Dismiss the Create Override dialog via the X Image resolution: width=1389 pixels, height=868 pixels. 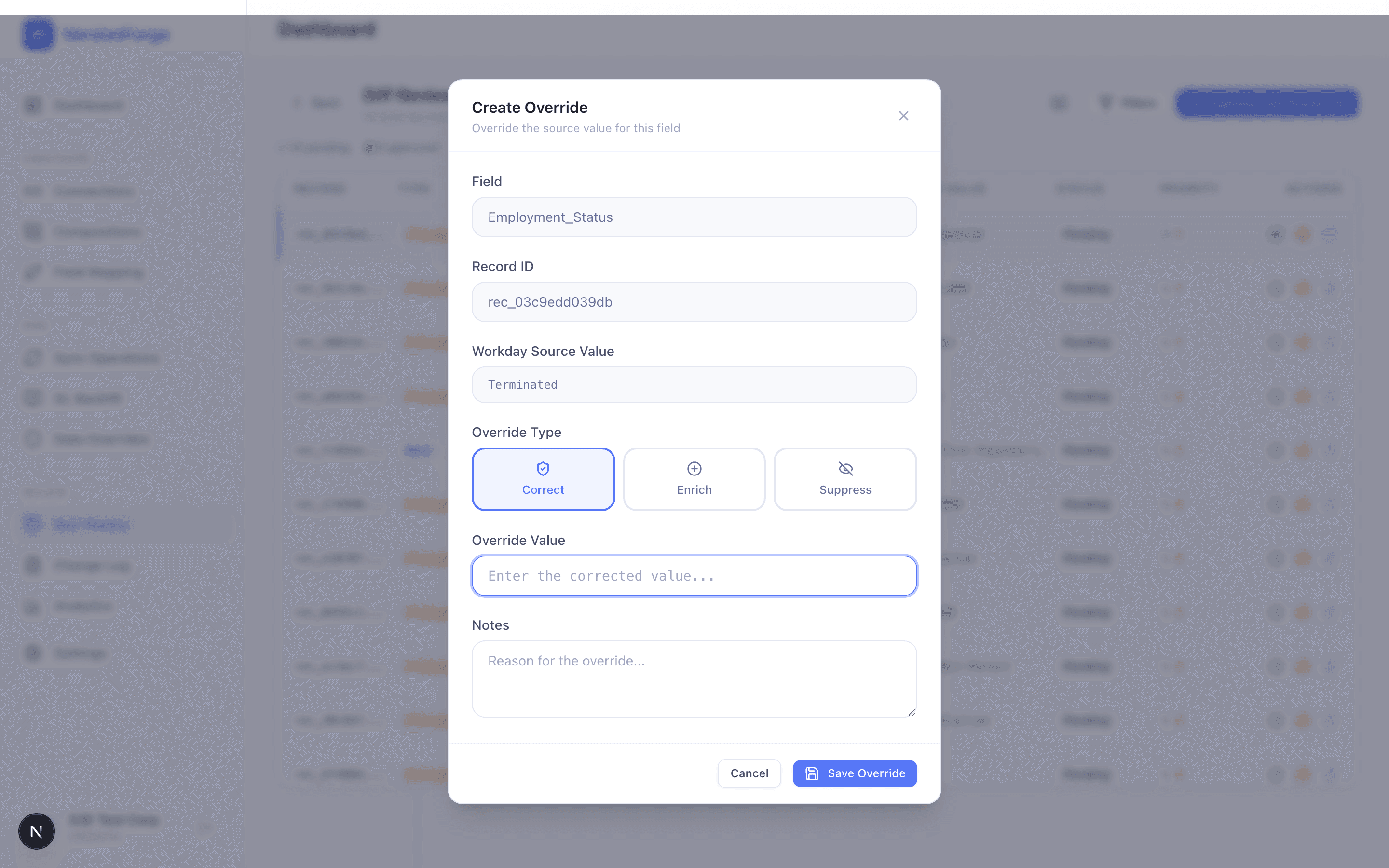903,115
